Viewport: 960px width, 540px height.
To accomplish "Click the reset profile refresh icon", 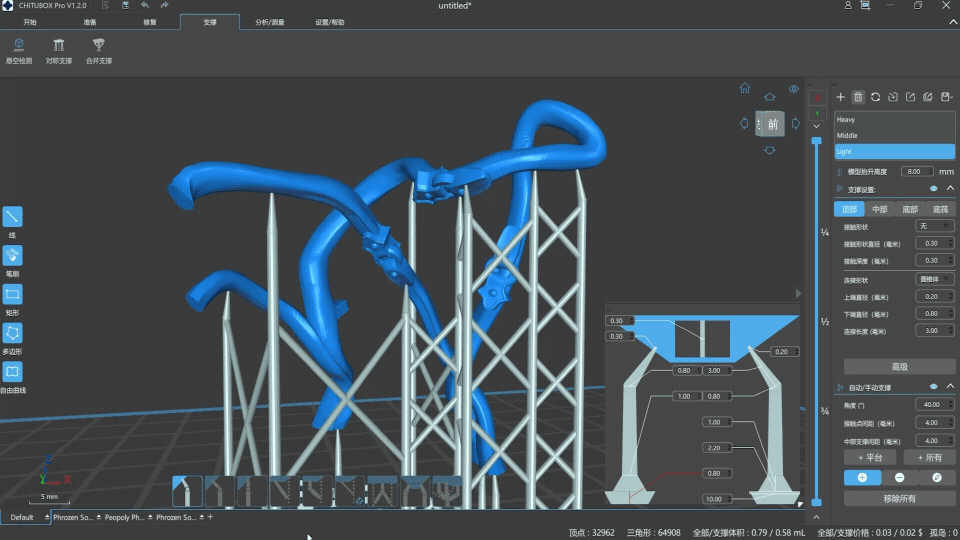I will click(876, 97).
